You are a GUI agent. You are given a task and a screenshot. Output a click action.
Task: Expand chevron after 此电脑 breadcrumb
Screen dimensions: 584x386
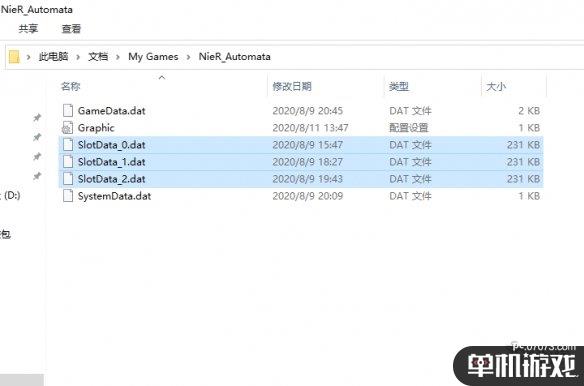(x=78, y=57)
